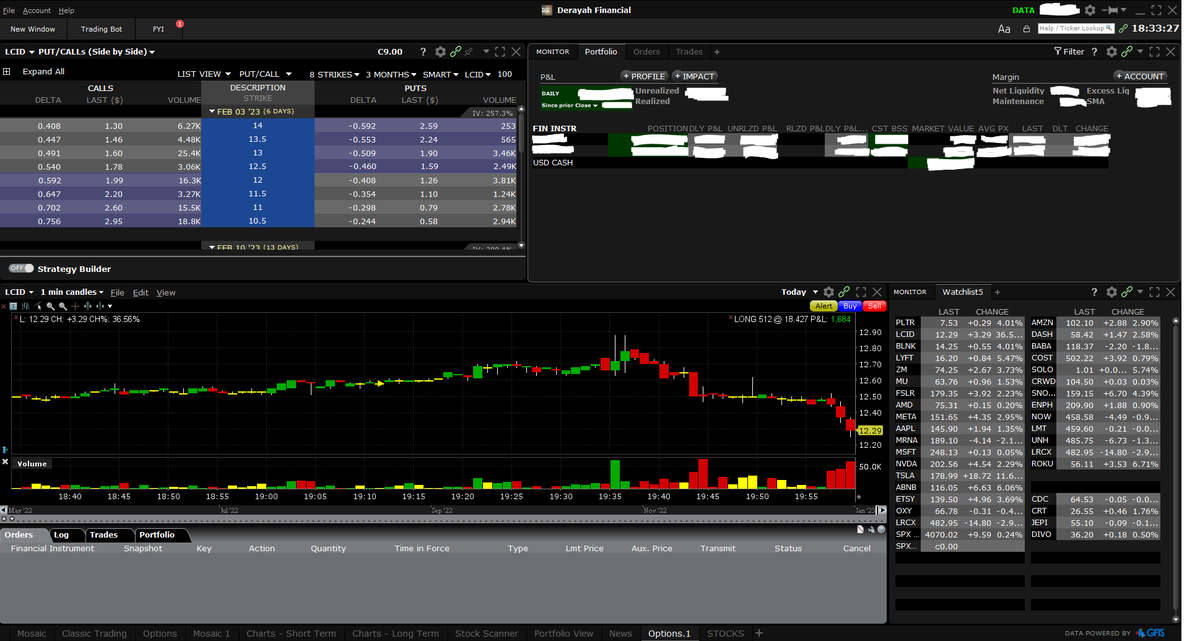Open Today range dropdown on chart
Viewport: 1200px width, 641px height.
click(x=800, y=292)
